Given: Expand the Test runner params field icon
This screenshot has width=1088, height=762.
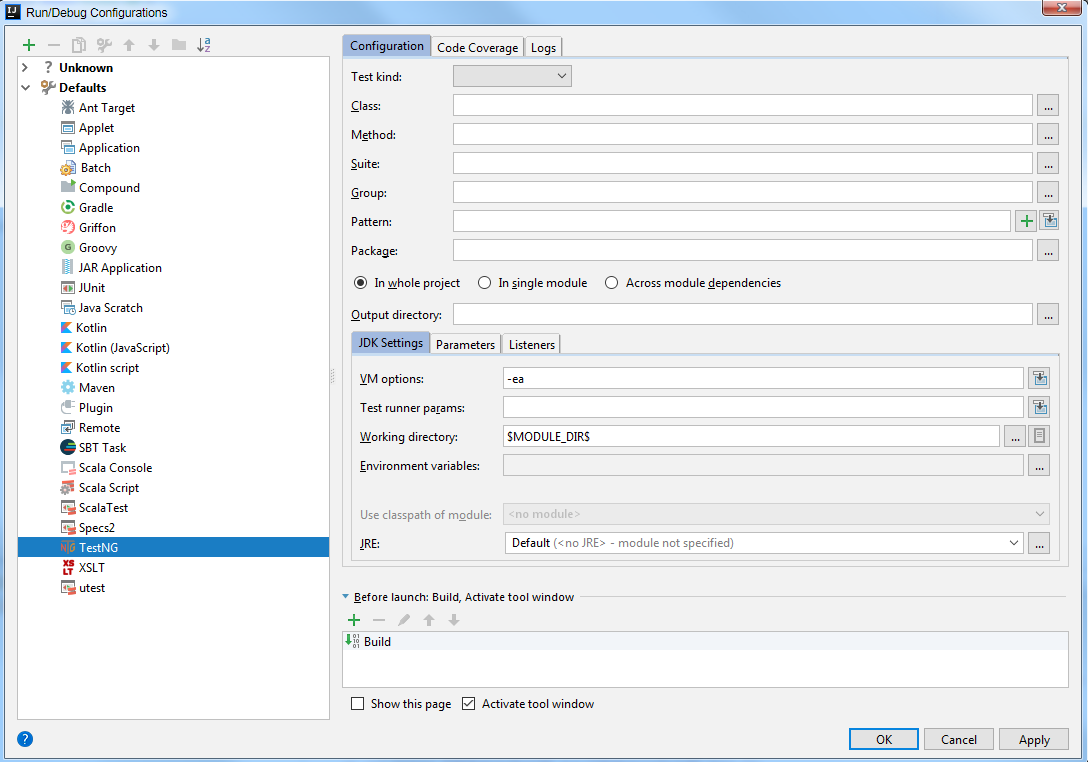Looking at the screenshot, I should point(1039,407).
